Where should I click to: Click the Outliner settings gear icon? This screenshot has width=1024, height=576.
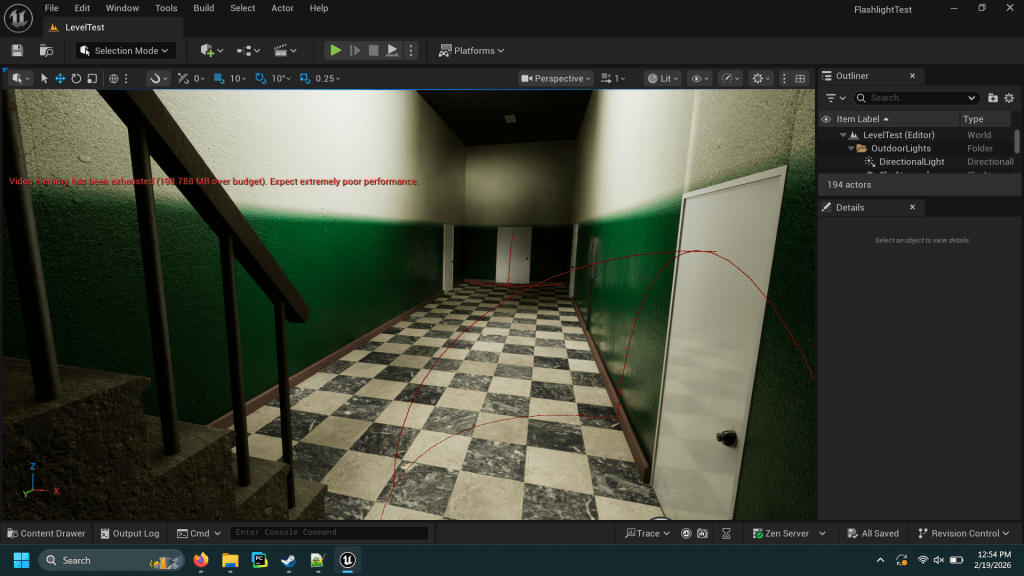tap(1009, 98)
